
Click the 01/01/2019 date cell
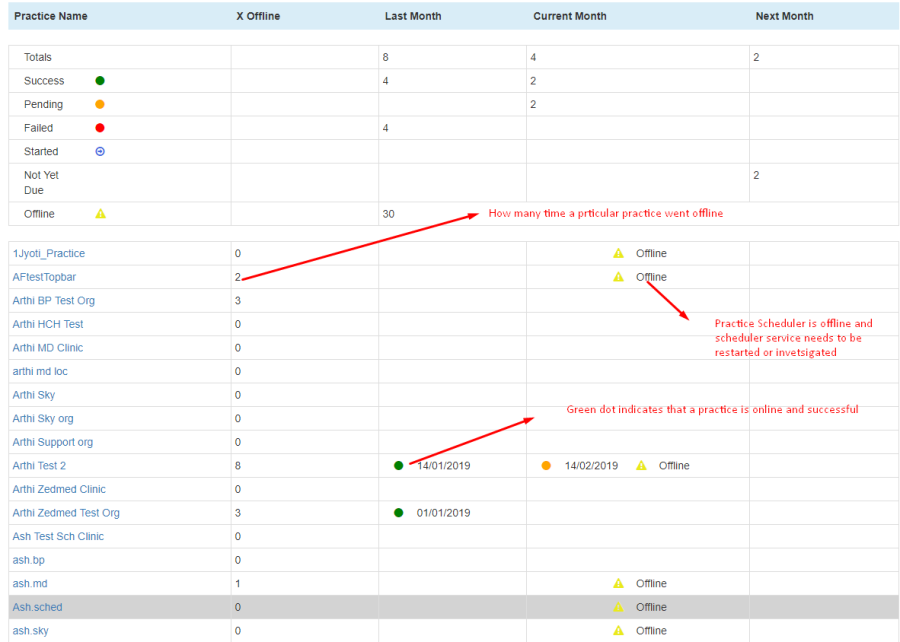coord(444,512)
